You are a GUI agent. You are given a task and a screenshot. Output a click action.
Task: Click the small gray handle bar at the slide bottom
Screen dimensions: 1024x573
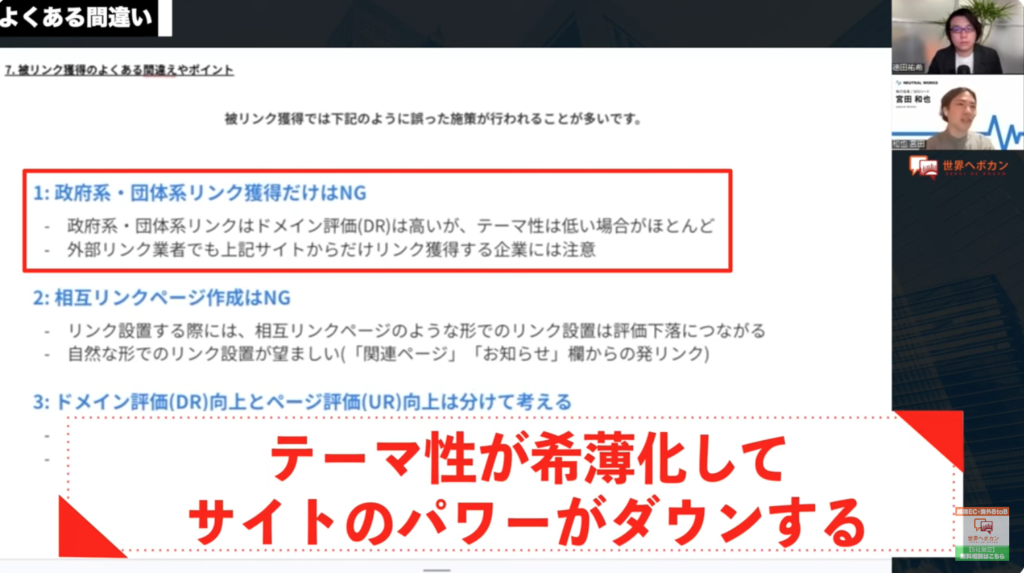(x=436, y=570)
